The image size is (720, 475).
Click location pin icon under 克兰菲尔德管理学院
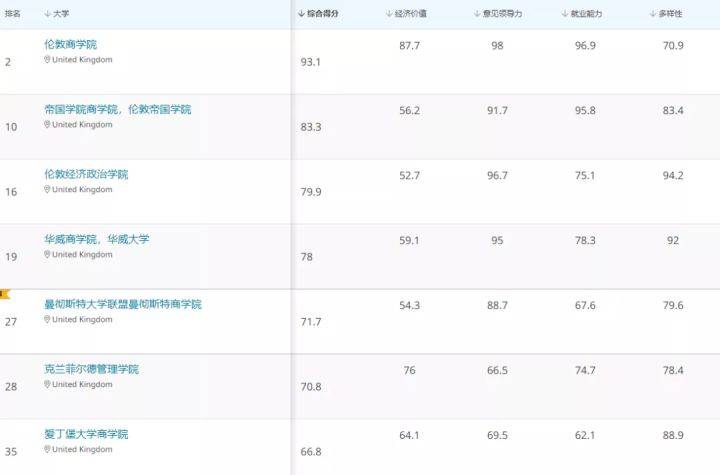tap(47, 384)
